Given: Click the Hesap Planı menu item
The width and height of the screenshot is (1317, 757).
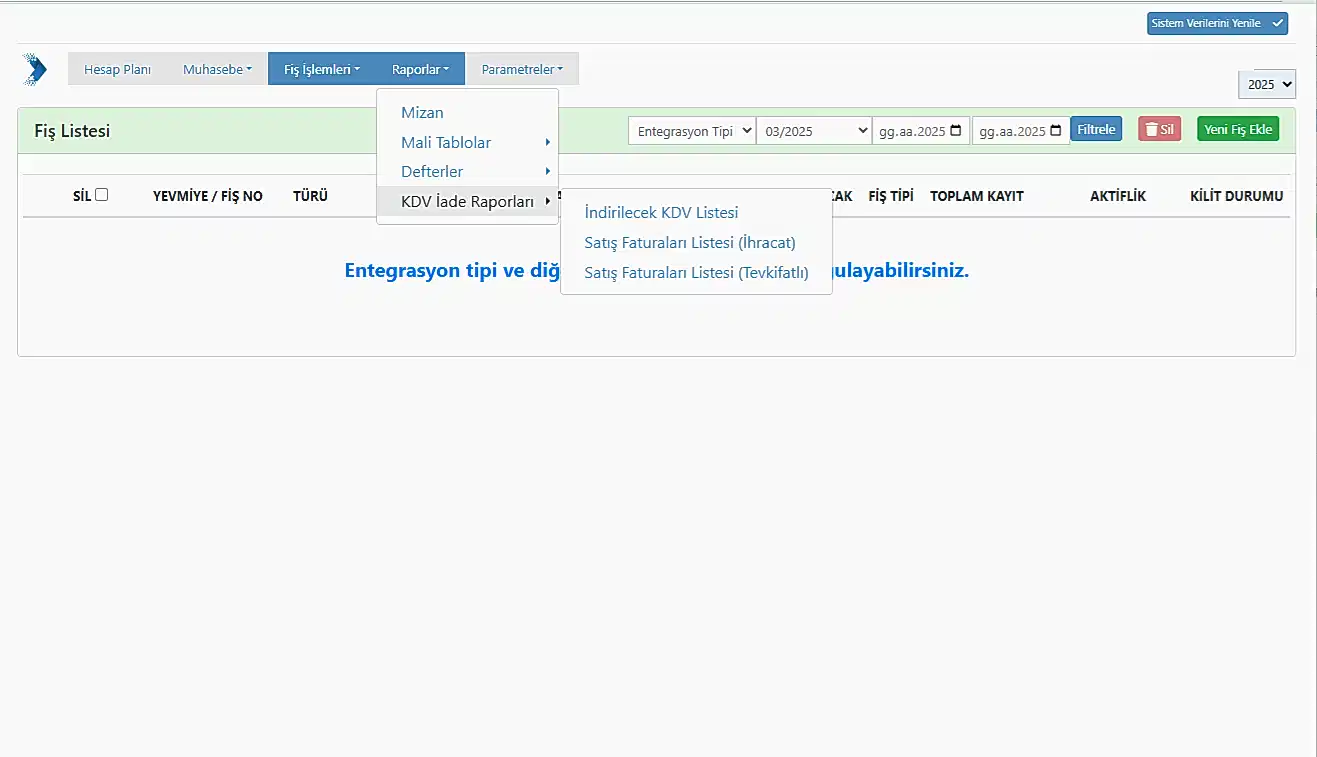Looking at the screenshot, I should pos(117,69).
